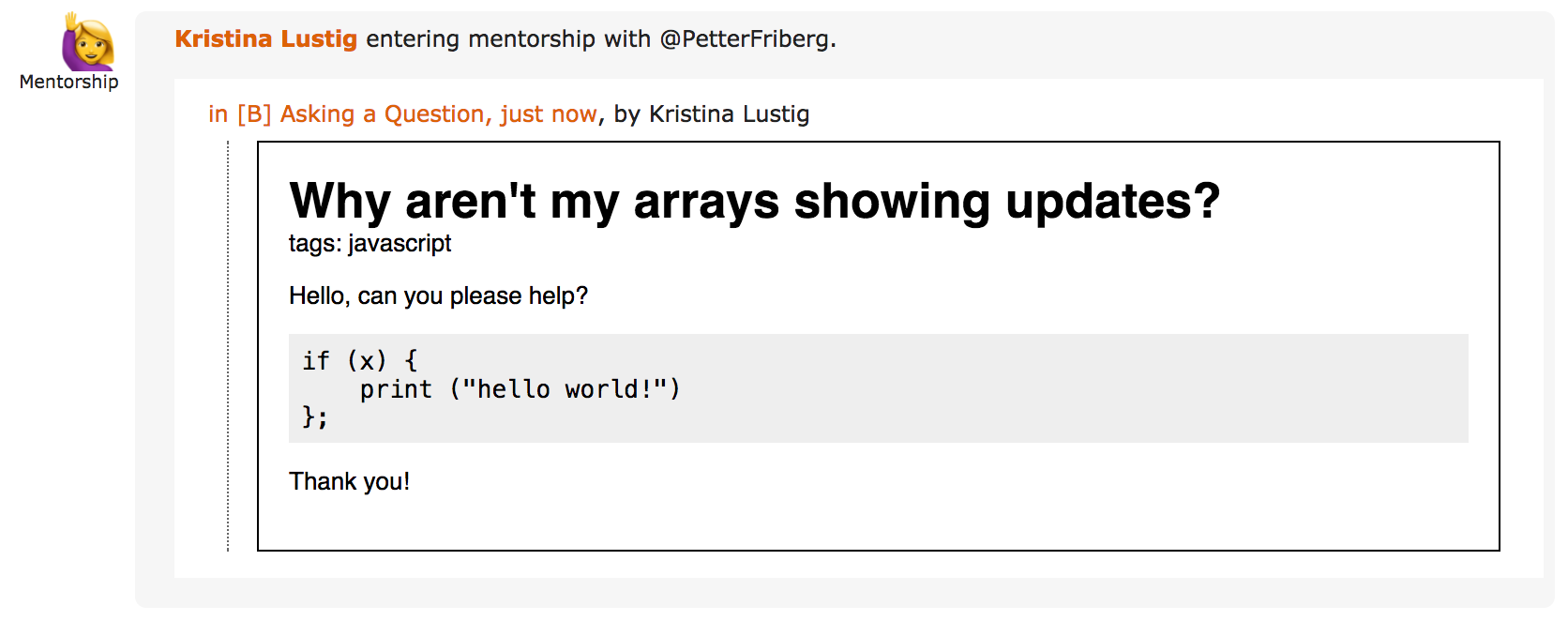Click the word 'javascript' in tags

coord(400,244)
